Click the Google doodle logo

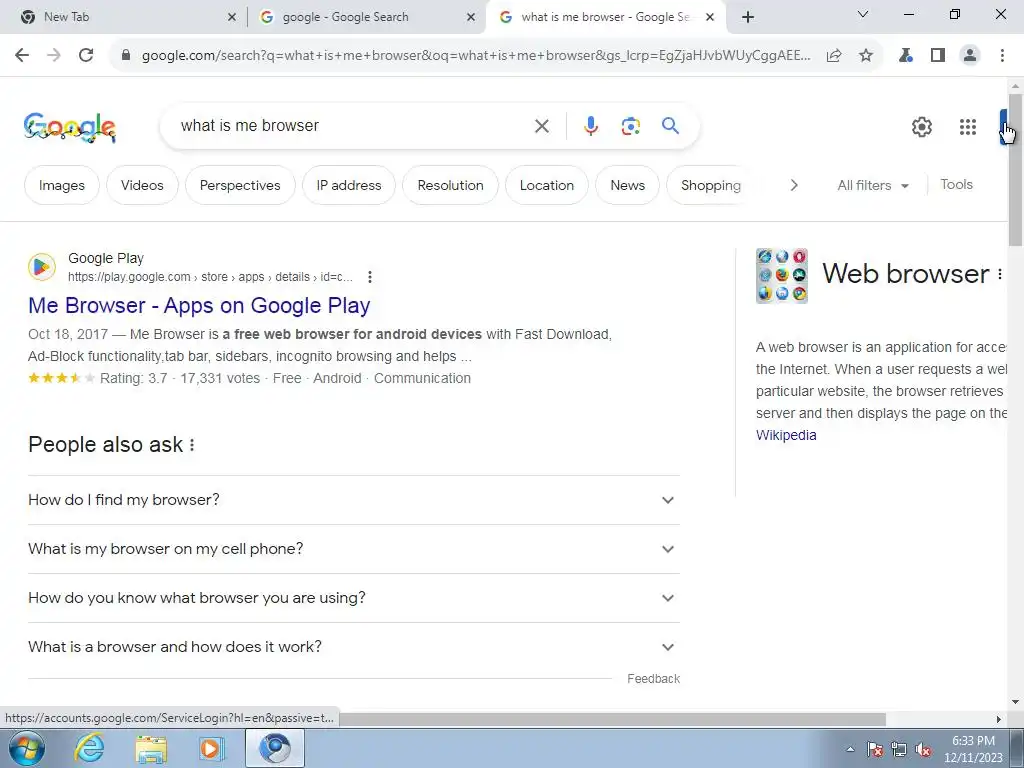(70, 127)
